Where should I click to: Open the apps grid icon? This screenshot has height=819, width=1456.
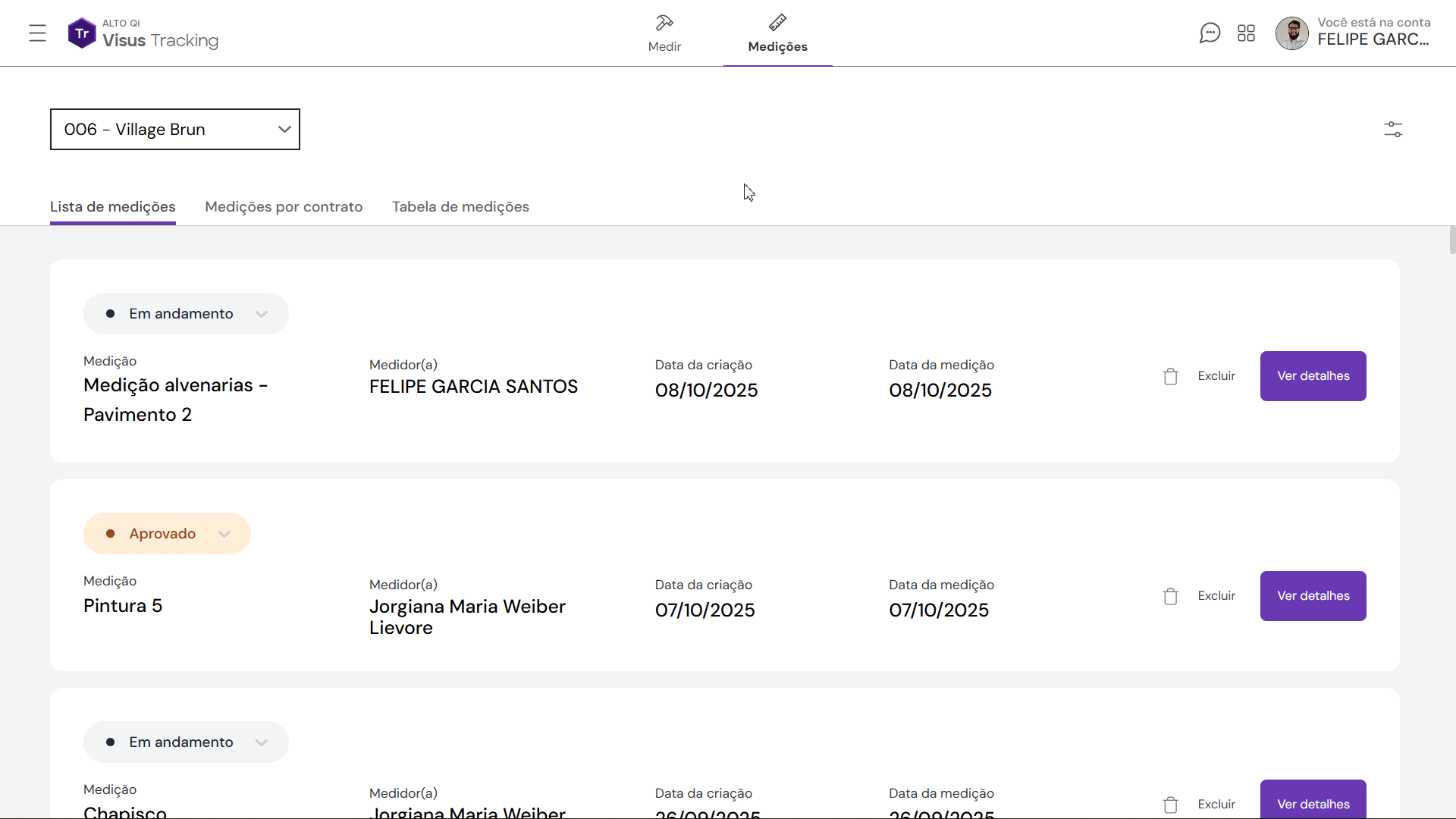click(x=1246, y=33)
